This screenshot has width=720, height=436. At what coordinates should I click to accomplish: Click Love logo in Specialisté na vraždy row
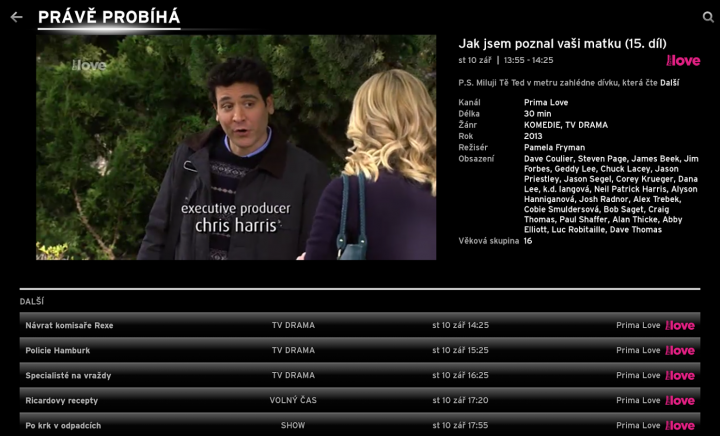tap(680, 375)
